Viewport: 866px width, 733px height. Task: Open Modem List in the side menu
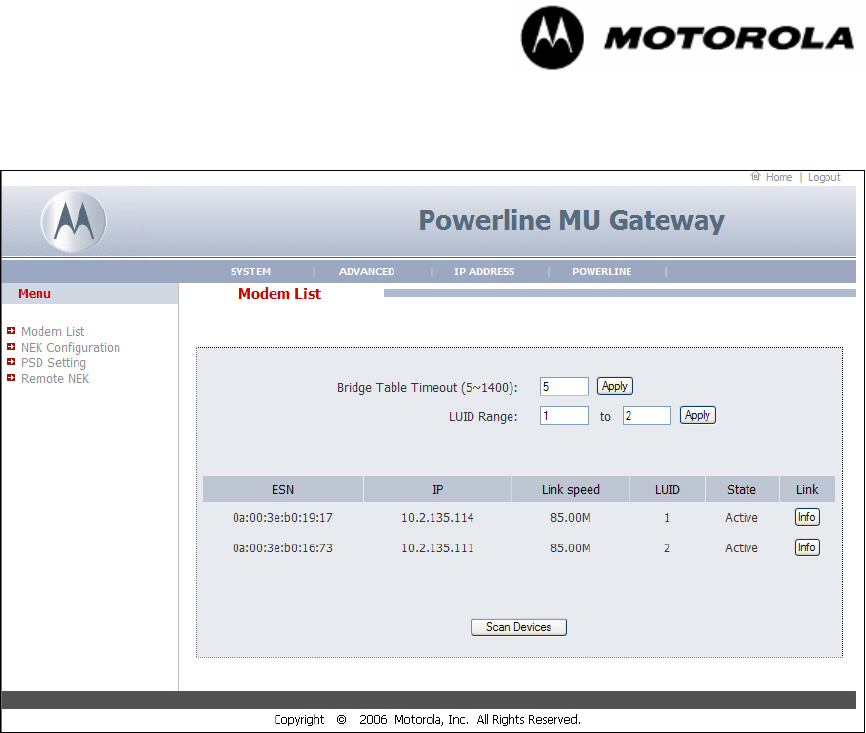[x=52, y=331]
